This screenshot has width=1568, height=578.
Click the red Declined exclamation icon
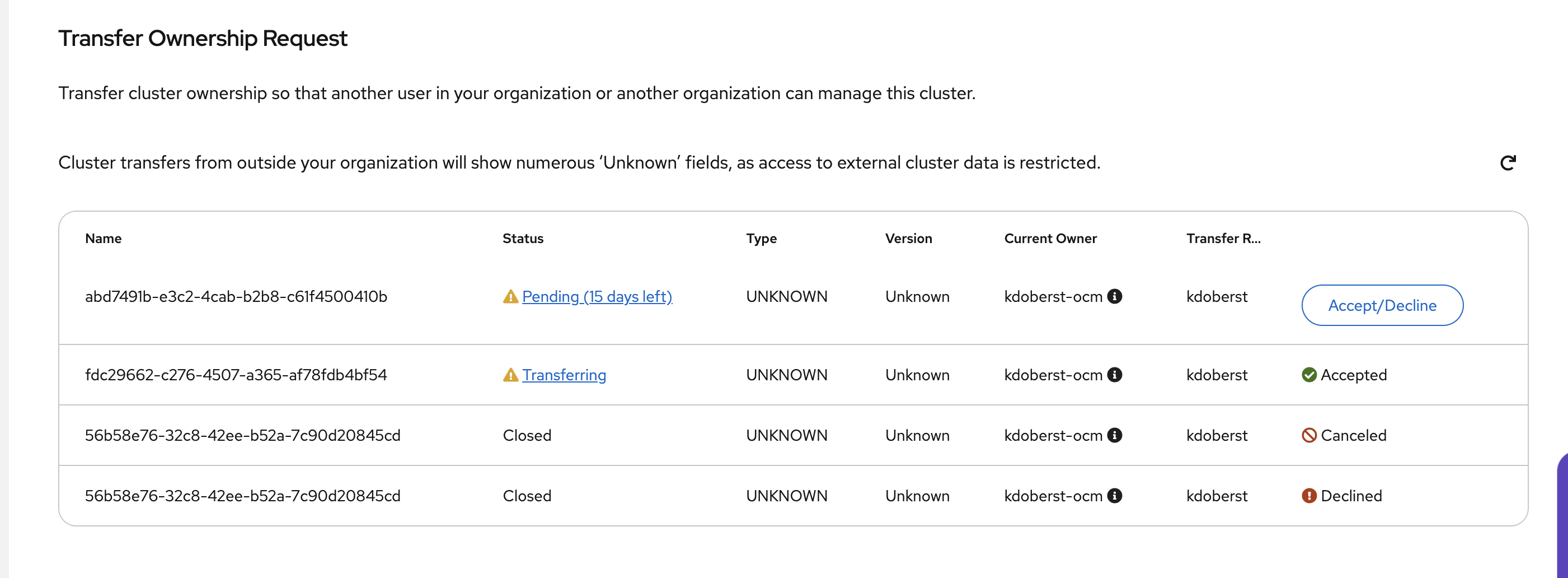click(x=1309, y=495)
